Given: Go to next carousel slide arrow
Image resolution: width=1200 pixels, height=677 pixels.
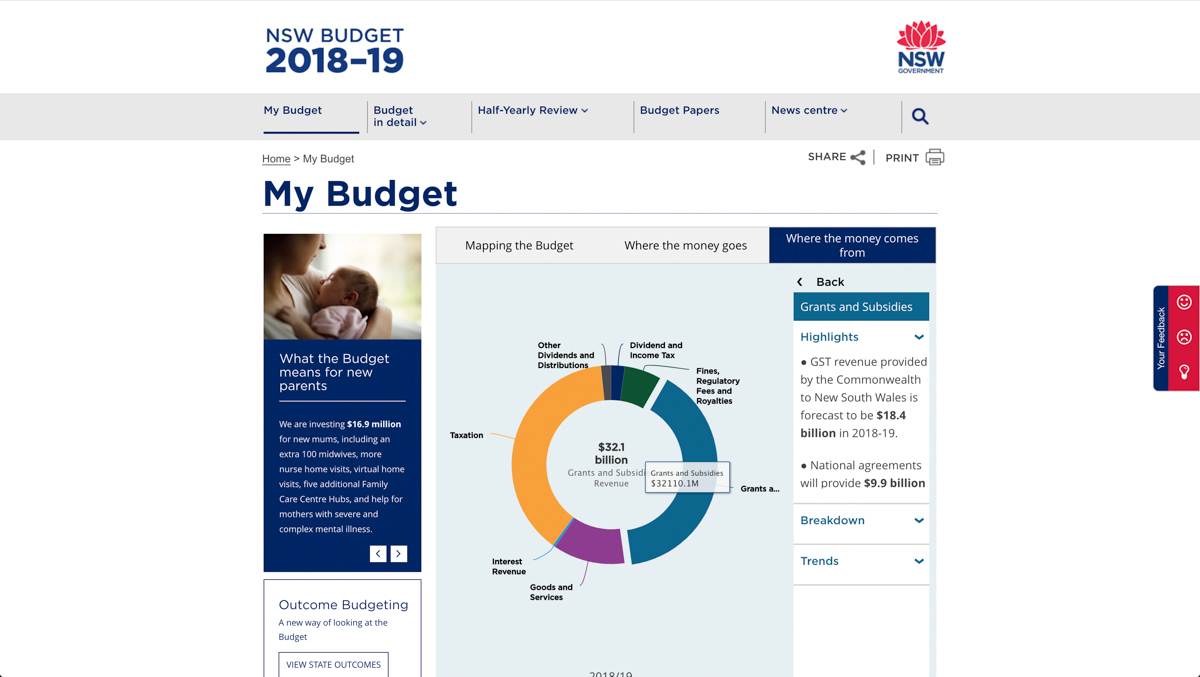Looking at the screenshot, I should pos(399,553).
